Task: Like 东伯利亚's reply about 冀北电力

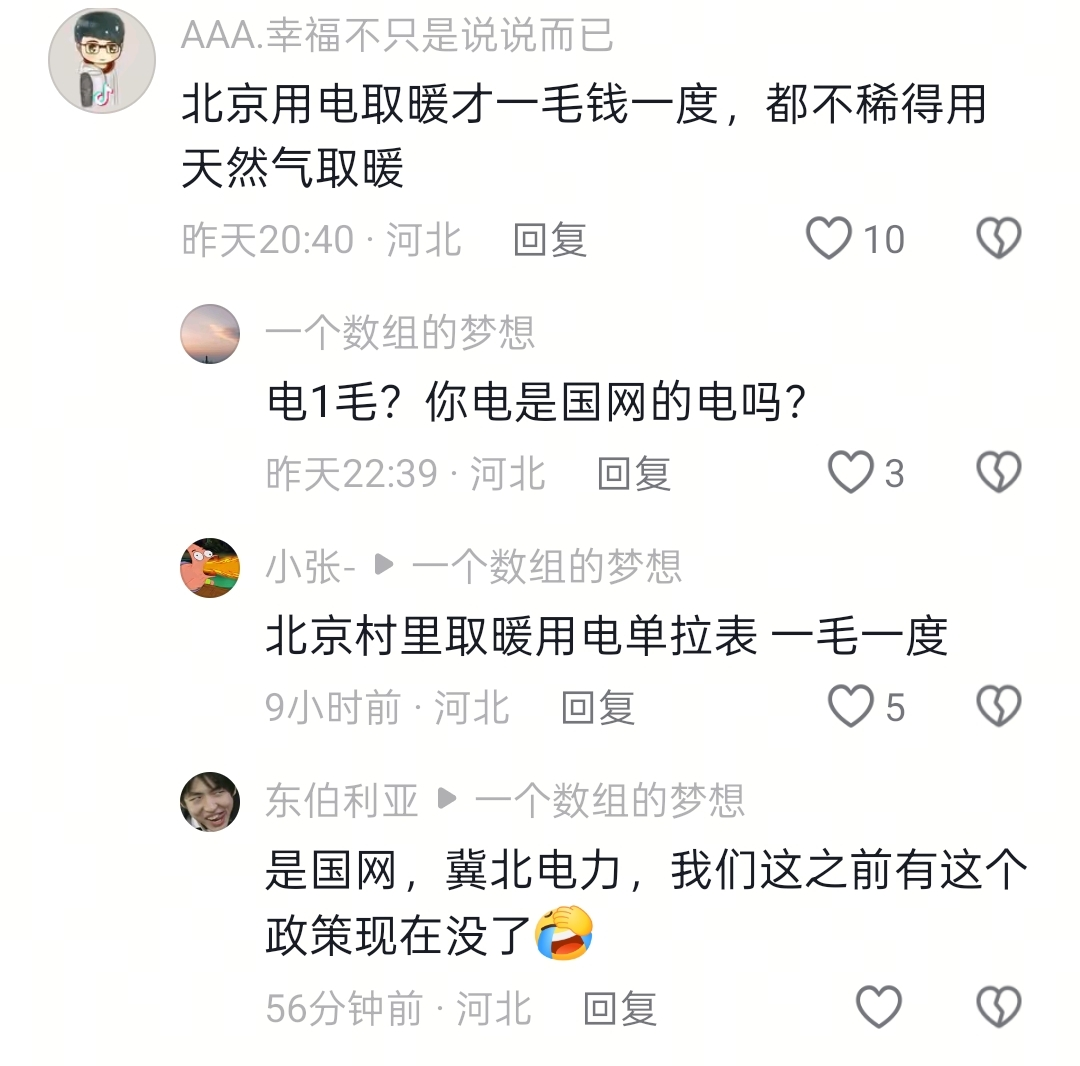Action: [x=879, y=1008]
